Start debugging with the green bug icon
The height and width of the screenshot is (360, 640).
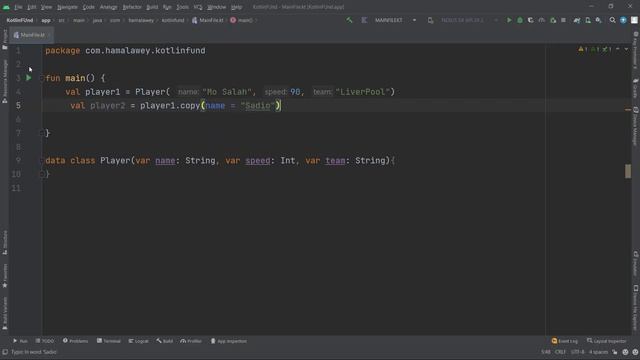click(520, 20)
